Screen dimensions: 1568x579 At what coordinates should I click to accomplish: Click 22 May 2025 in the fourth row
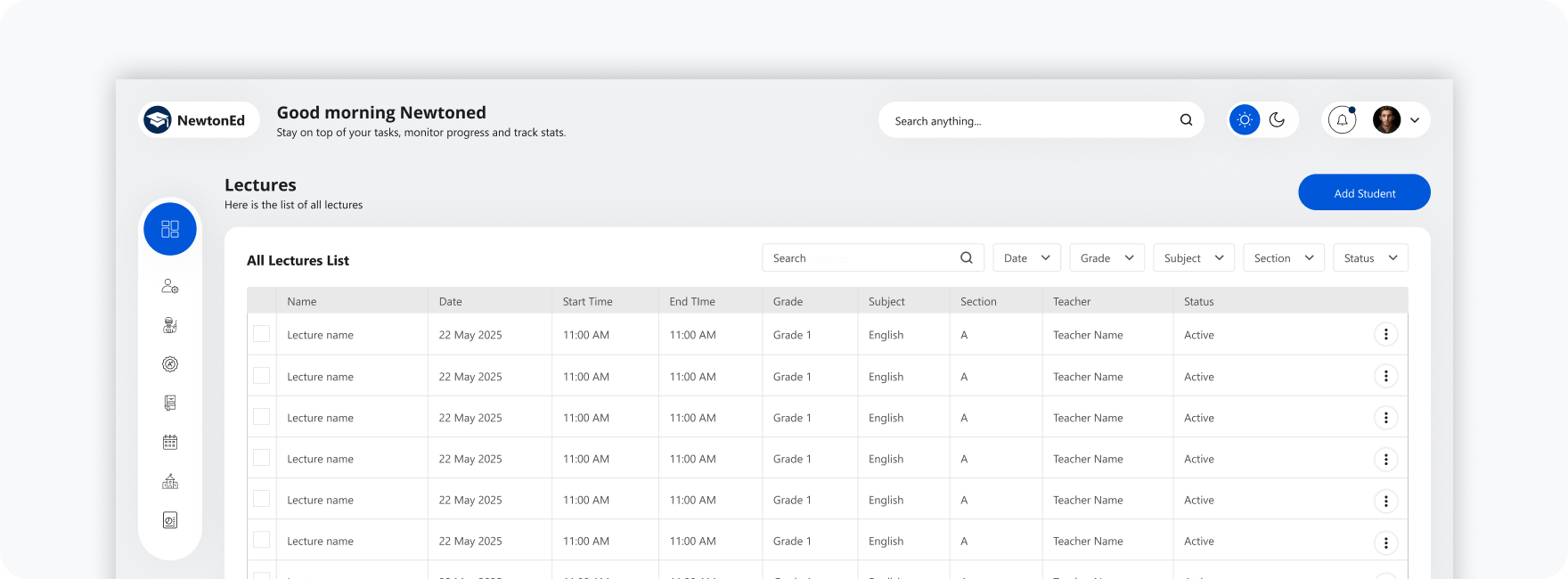click(470, 459)
